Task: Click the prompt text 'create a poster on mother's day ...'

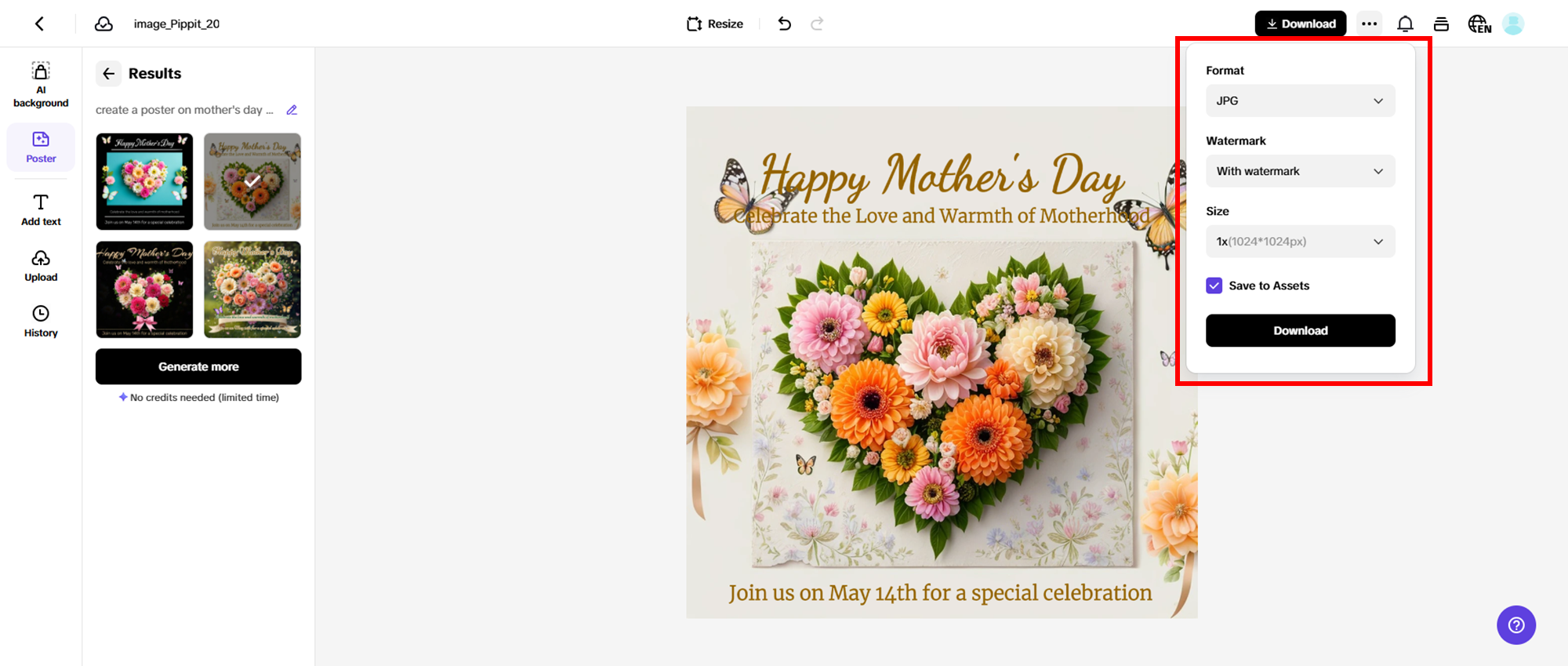Action: (184, 110)
